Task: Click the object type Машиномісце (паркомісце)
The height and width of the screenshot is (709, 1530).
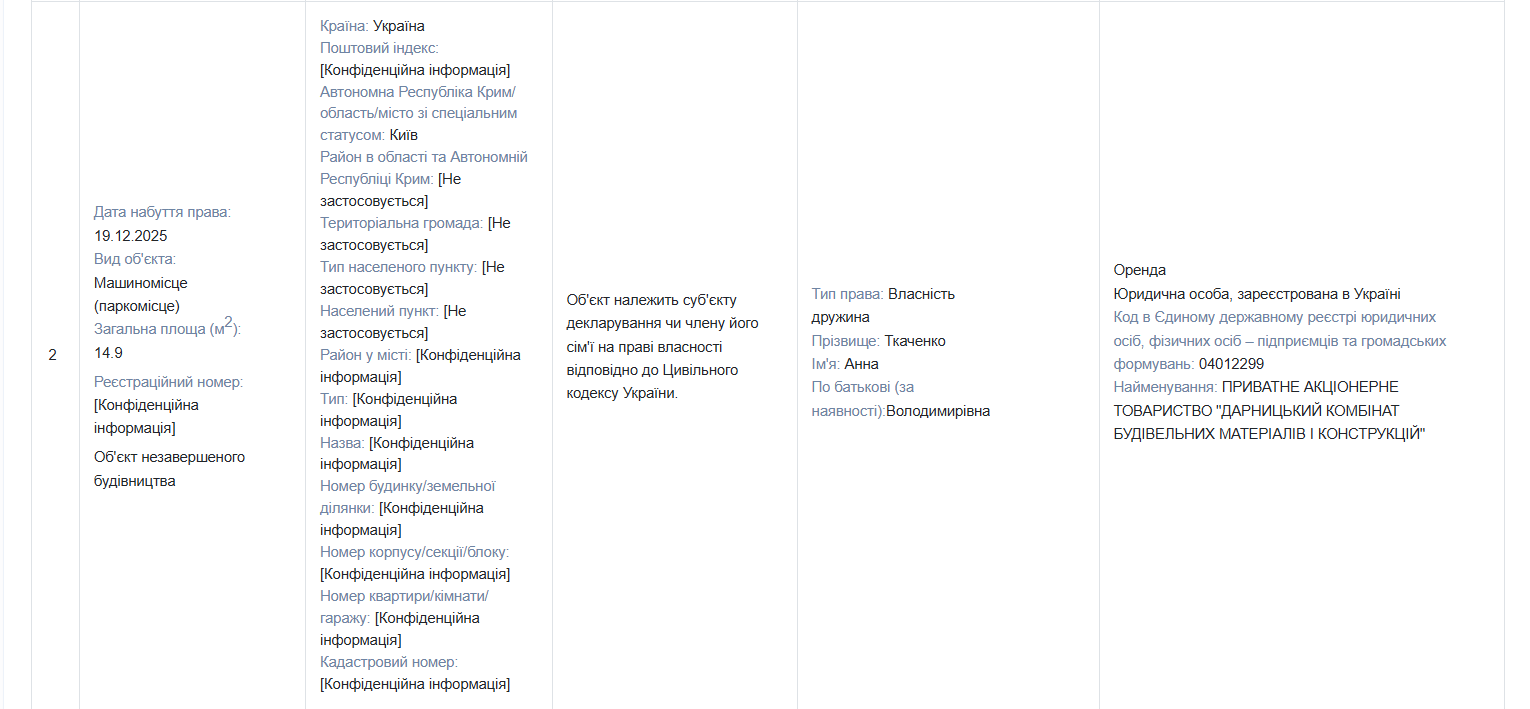Action: pos(141,294)
